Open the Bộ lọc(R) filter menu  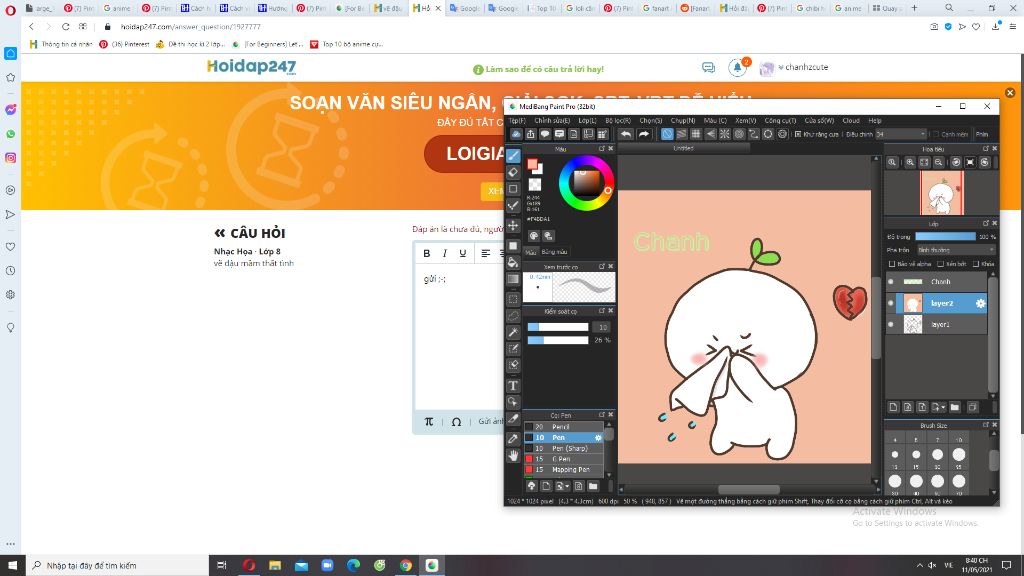(618, 120)
